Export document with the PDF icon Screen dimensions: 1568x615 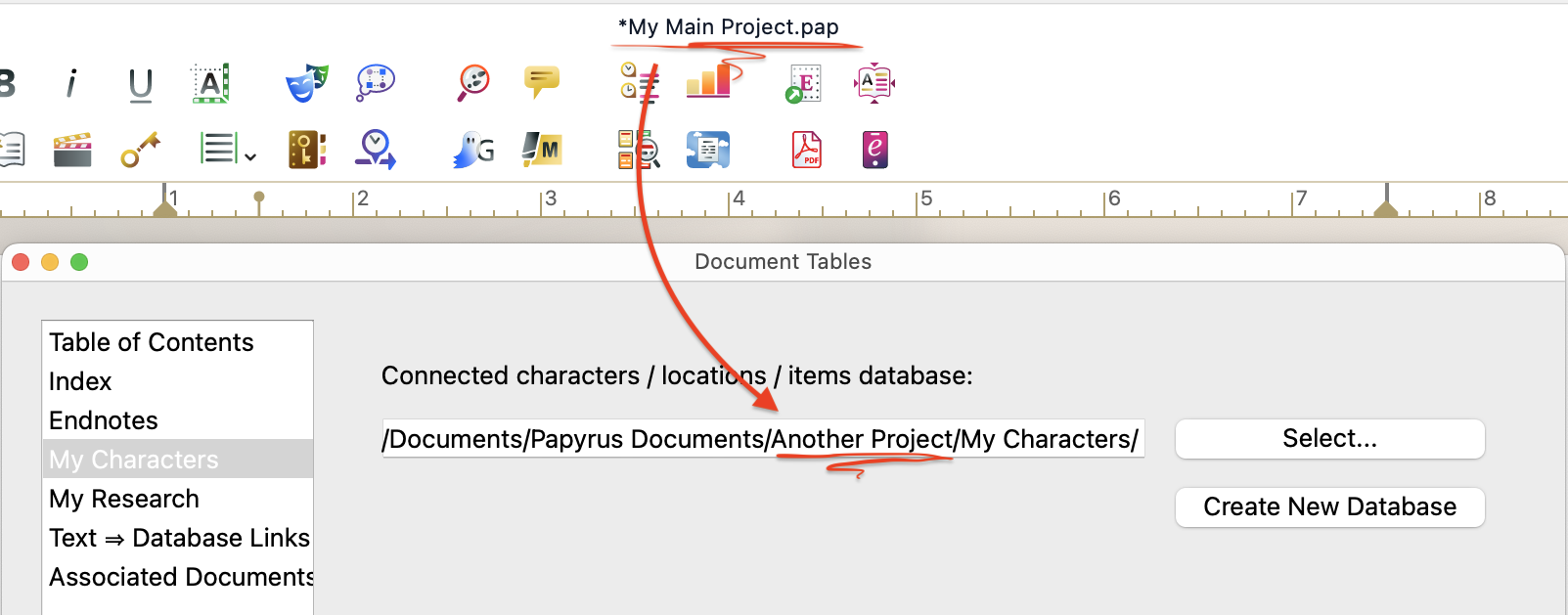point(807,151)
